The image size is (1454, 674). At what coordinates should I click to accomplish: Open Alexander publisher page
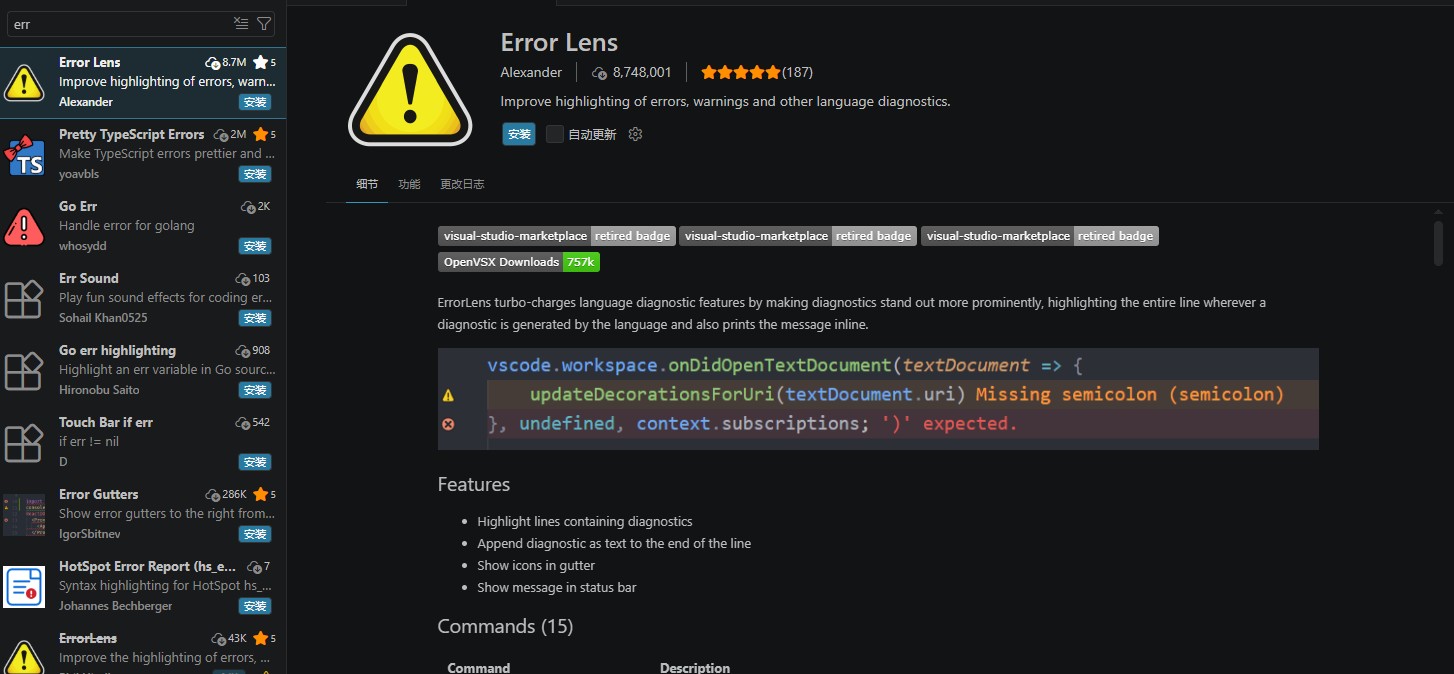click(x=531, y=72)
